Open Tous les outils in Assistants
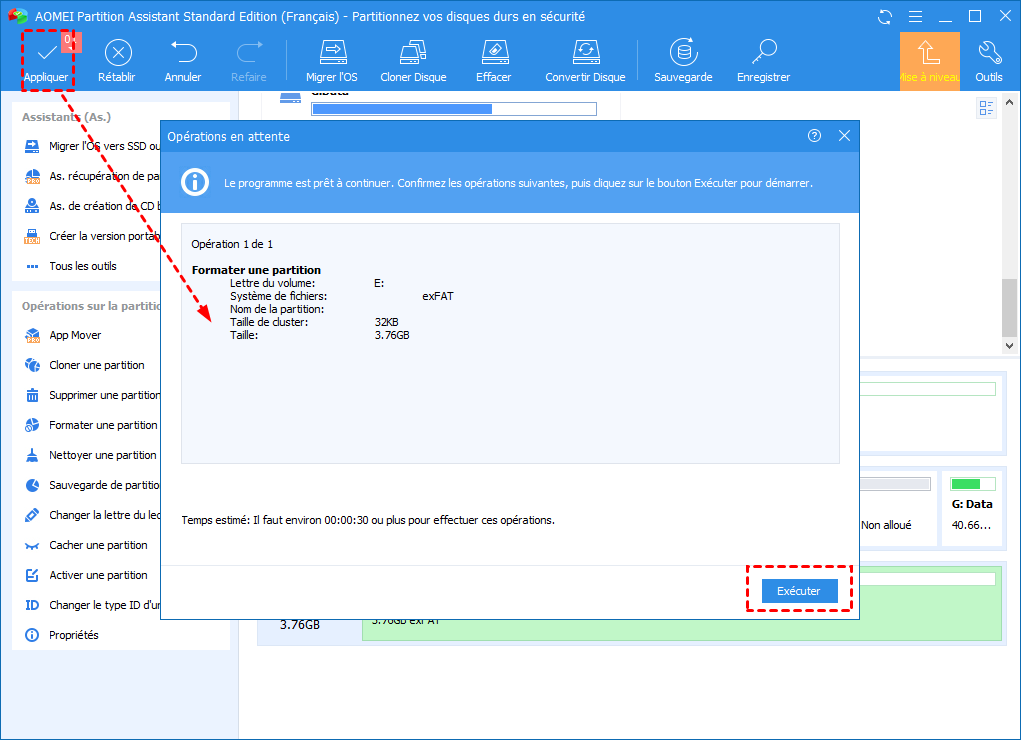 click(x=83, y=266)
